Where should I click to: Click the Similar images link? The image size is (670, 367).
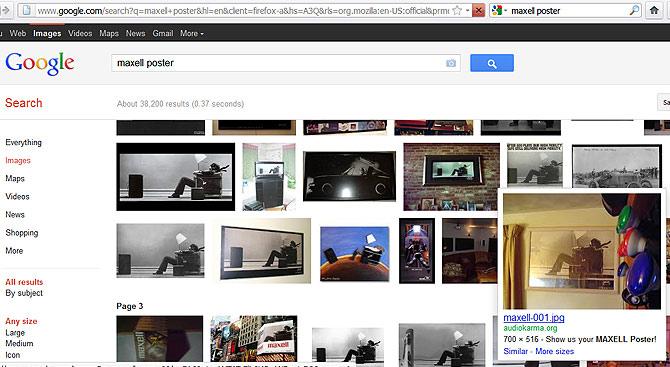[515, 351]
